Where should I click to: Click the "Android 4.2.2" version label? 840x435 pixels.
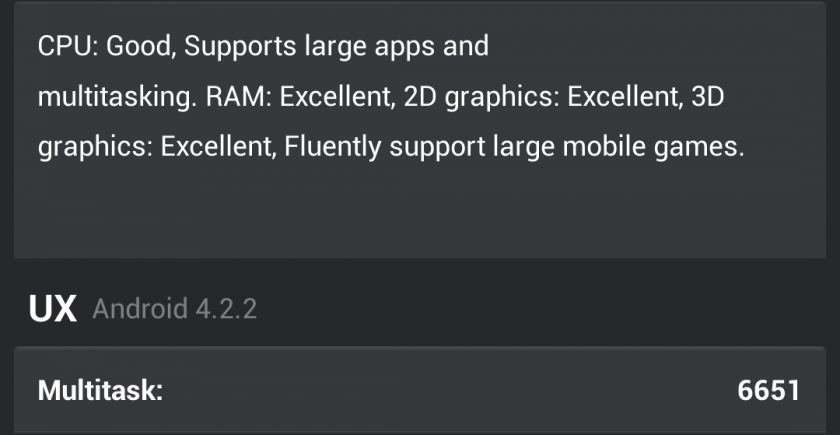175,309
